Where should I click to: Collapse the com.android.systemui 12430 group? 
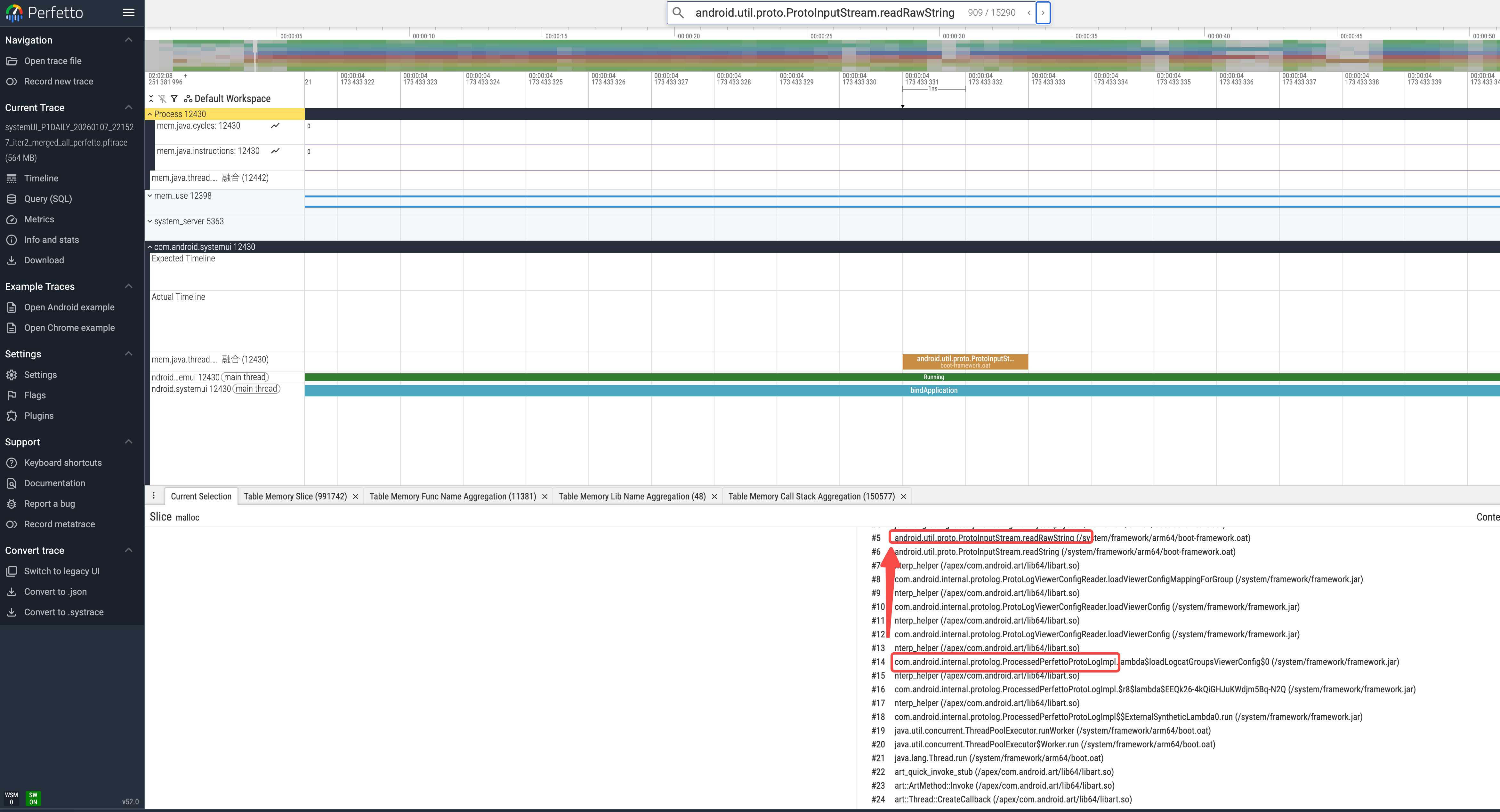pos(150,247)
